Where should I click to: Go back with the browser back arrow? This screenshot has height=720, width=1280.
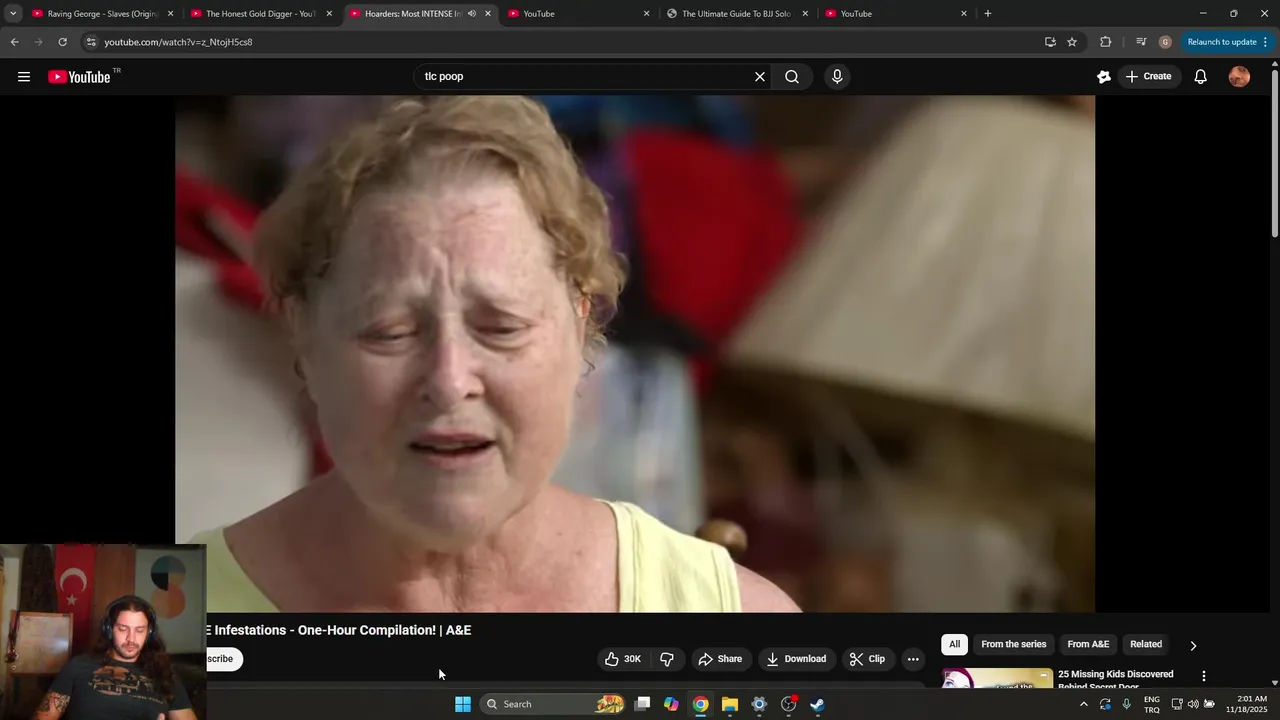[x=14, y=42]
